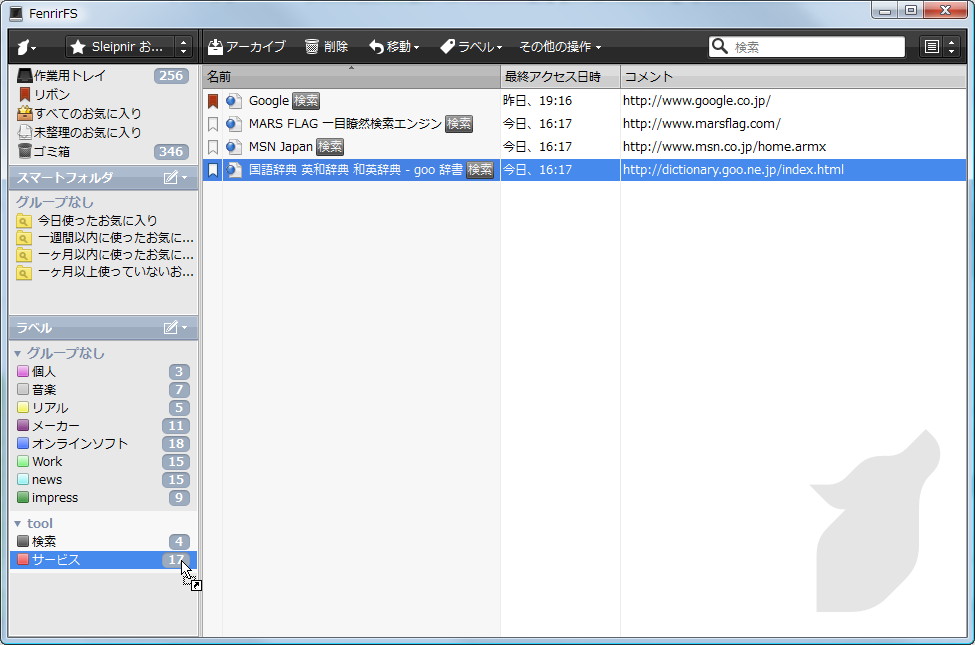The height and width of the screenshot is (645, 975).
Task: Click the pink swatch of 個人 label
Action: [x=23, y=371]
